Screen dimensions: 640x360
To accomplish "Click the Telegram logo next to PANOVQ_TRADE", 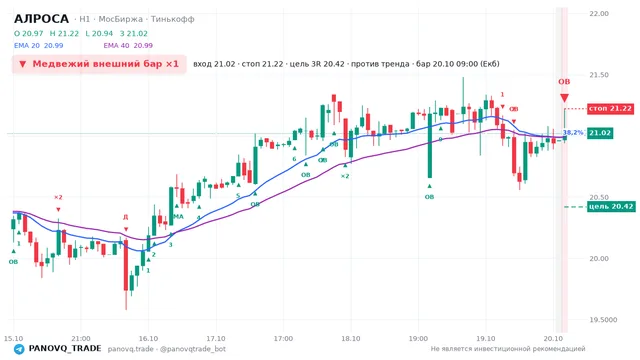I will click(19, 349).
